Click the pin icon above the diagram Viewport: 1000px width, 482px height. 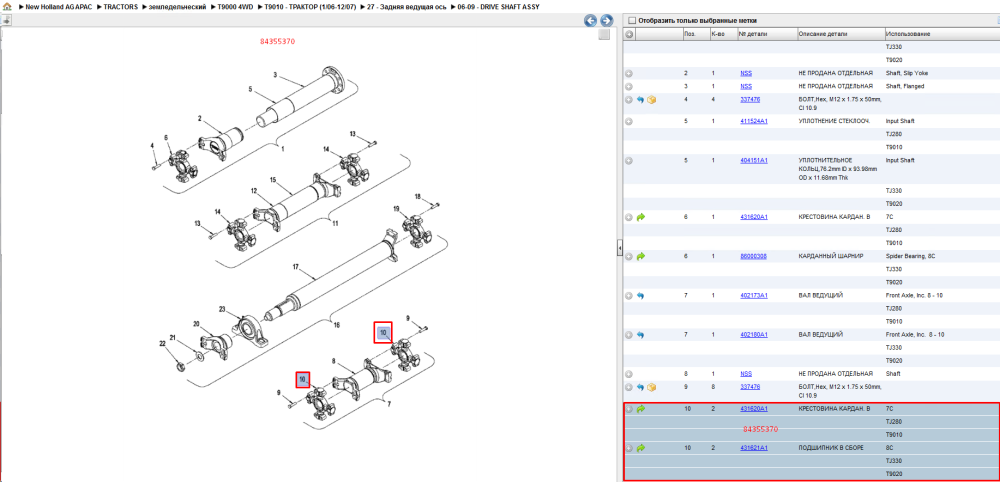(x=6, y=20)
